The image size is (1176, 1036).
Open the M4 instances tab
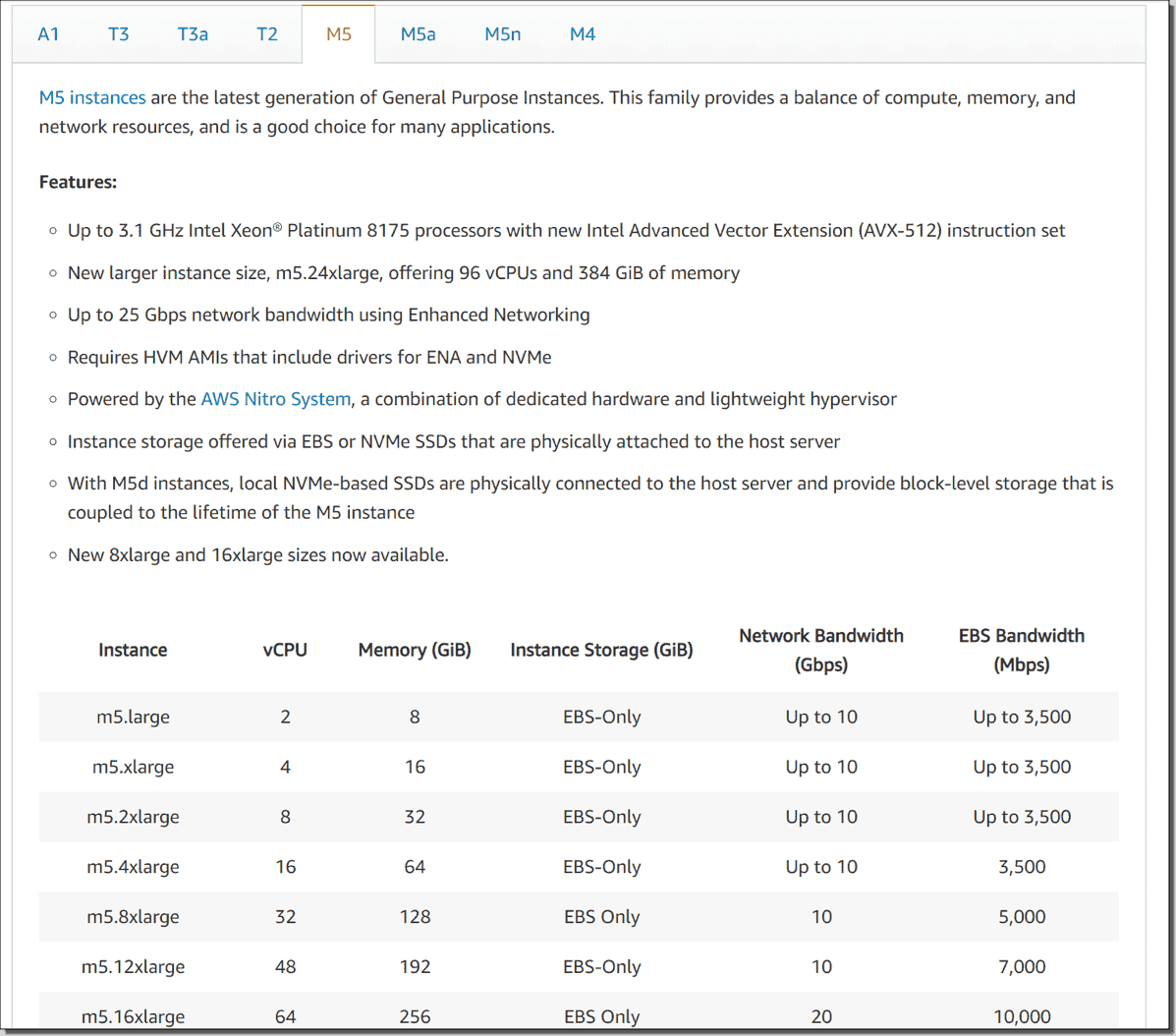coord(582,33)
